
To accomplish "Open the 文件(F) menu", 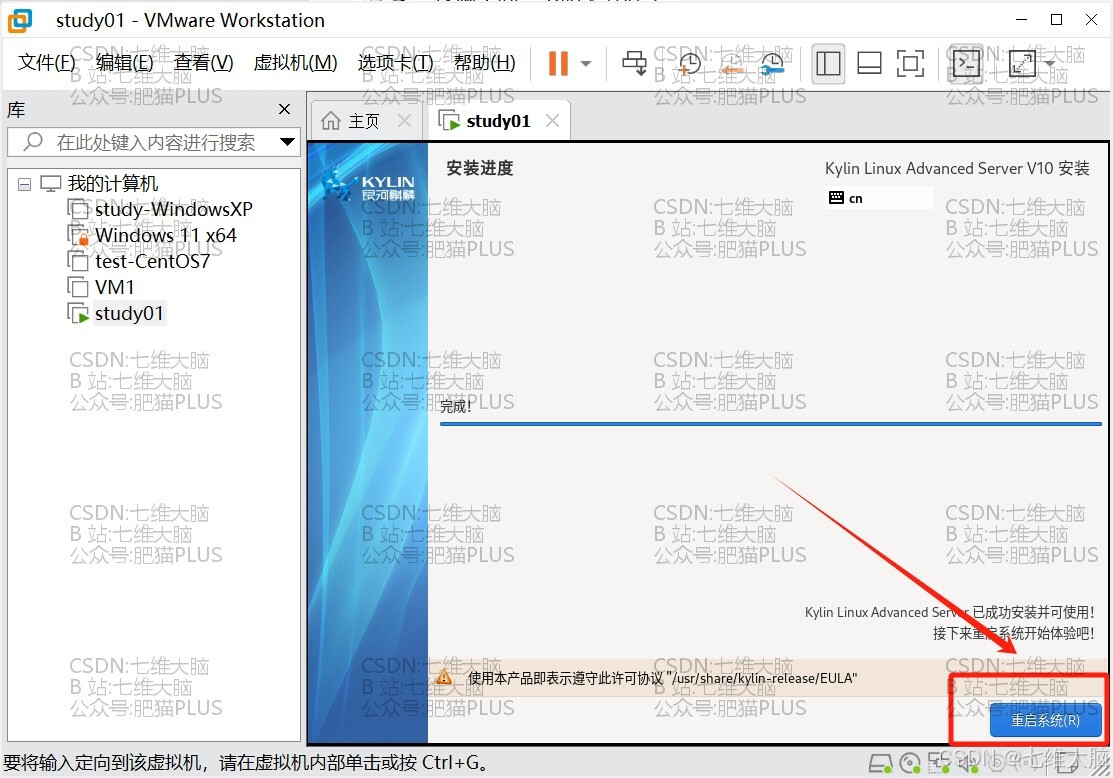I will (x=46, y=62).
